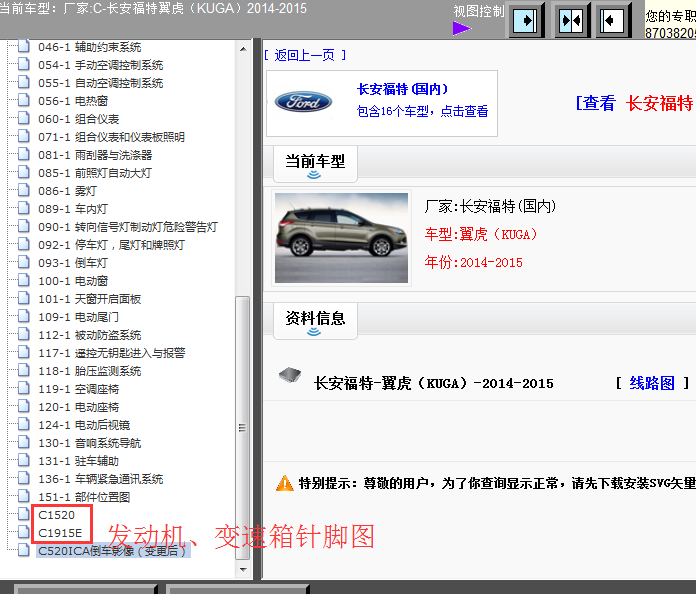This screenshot has height=594, width=696.
Task: Select C520ICA倒车影像 (变更后) item
Action: [113, 551]
